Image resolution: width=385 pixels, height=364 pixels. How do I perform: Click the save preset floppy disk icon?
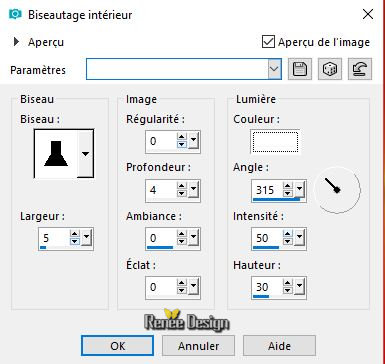300,69
